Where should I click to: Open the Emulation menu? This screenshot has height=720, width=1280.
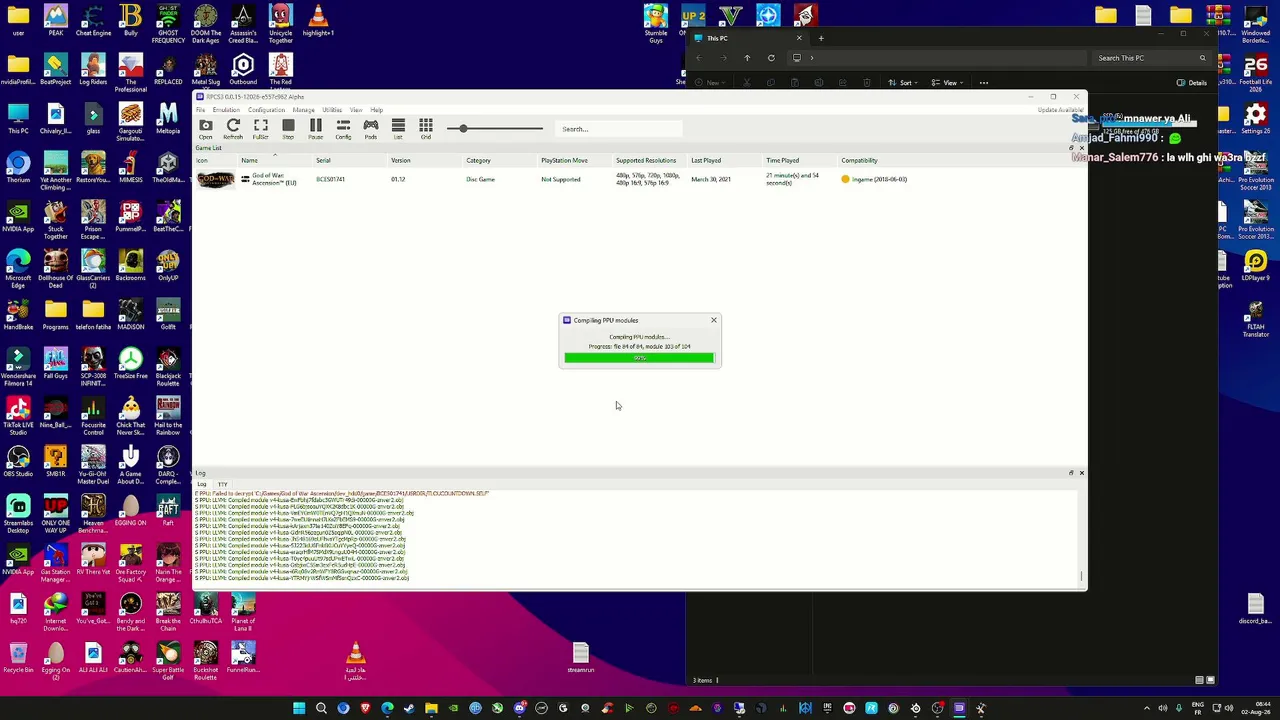[x=226, y=110]
